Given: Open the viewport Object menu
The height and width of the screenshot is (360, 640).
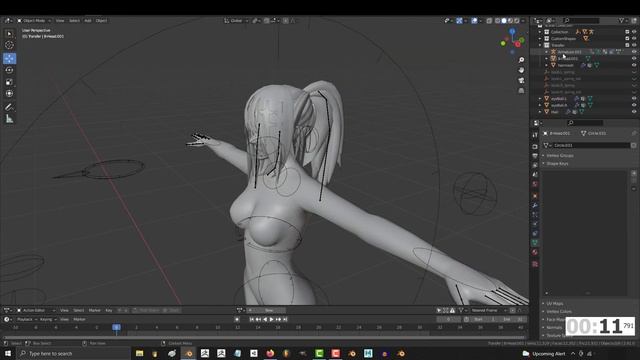Looking at the screenshot, I should pyautogui.click(x=101, y=20).
